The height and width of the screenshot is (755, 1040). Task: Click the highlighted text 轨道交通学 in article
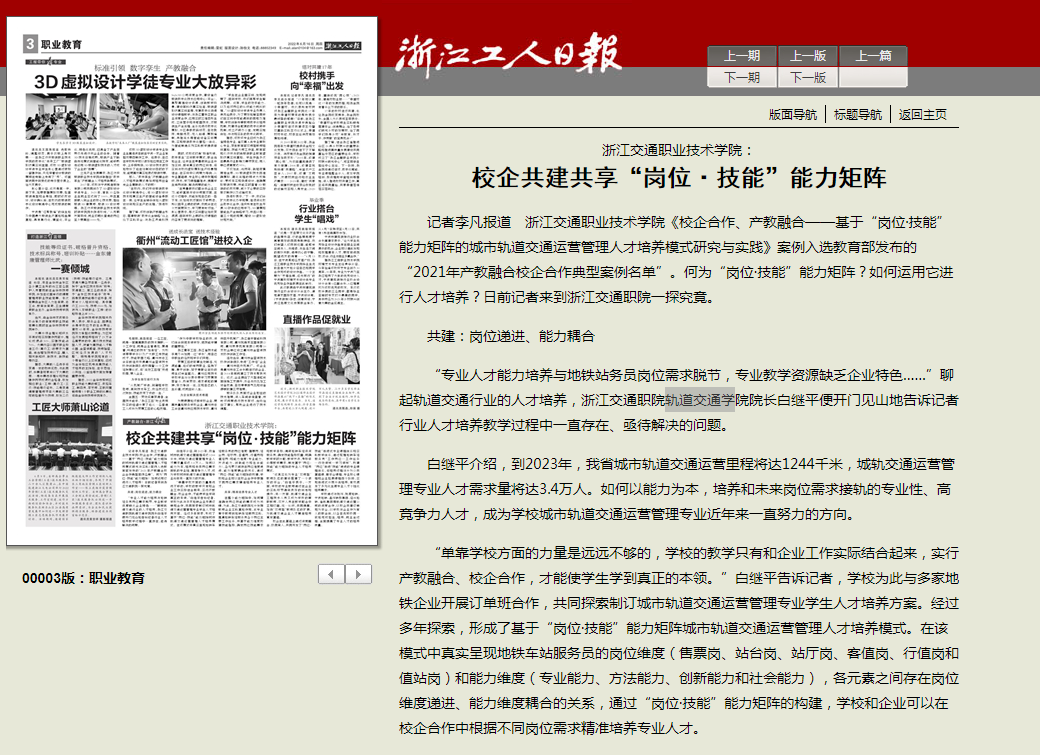click(700, 399)
